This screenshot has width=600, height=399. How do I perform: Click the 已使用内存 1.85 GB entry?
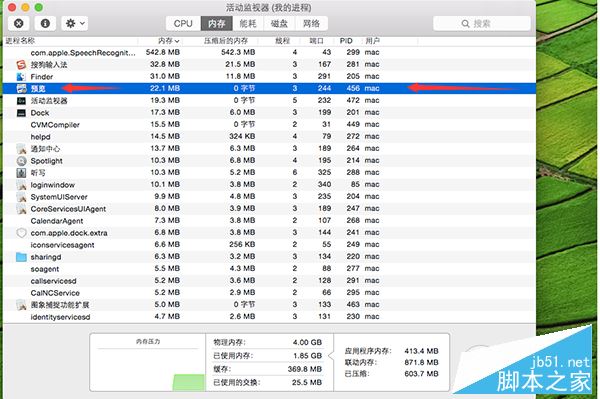(268, 356)
